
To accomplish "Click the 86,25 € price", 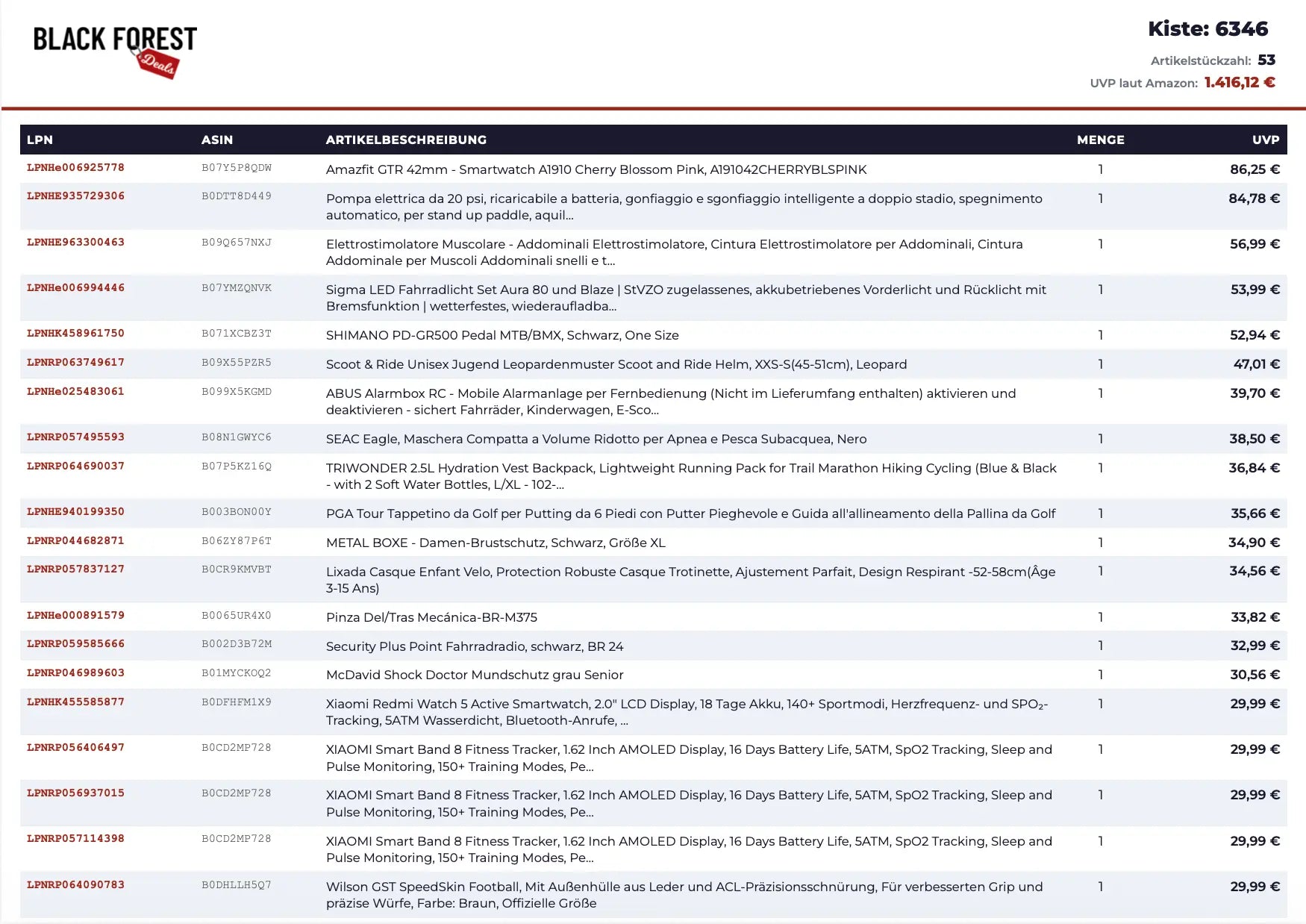I will pos(1254,169).
